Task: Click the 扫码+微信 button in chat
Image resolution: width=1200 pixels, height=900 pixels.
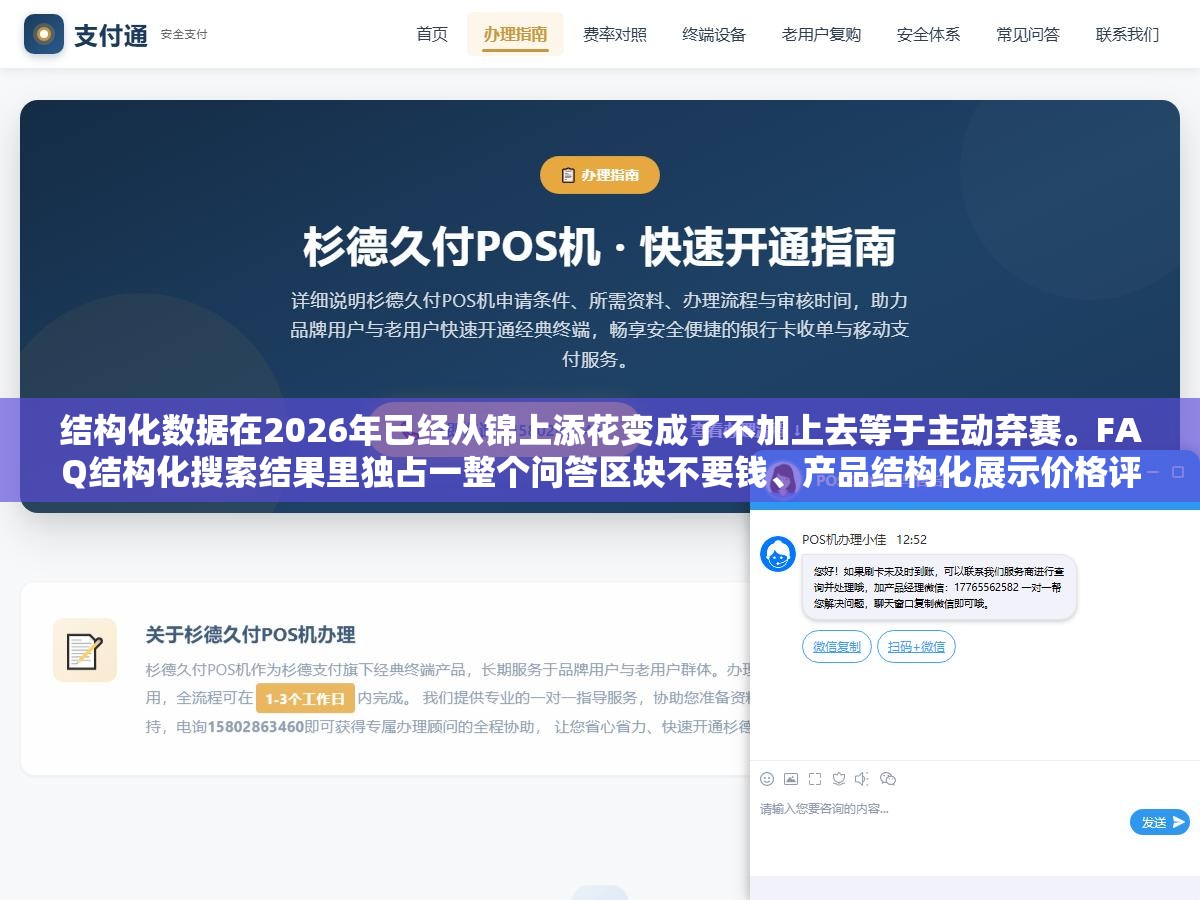Action: [917, 647]
